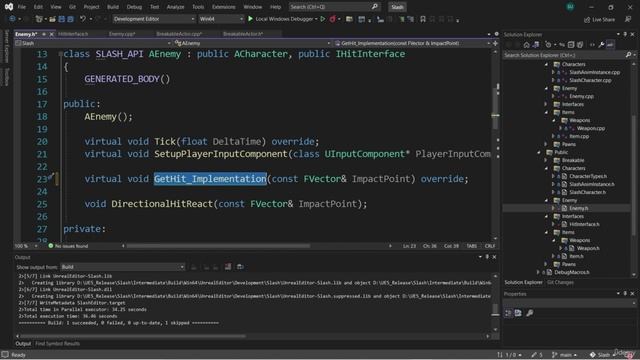Select SlashCharacter.h in Solution Explorer

[x=587, y=192]
